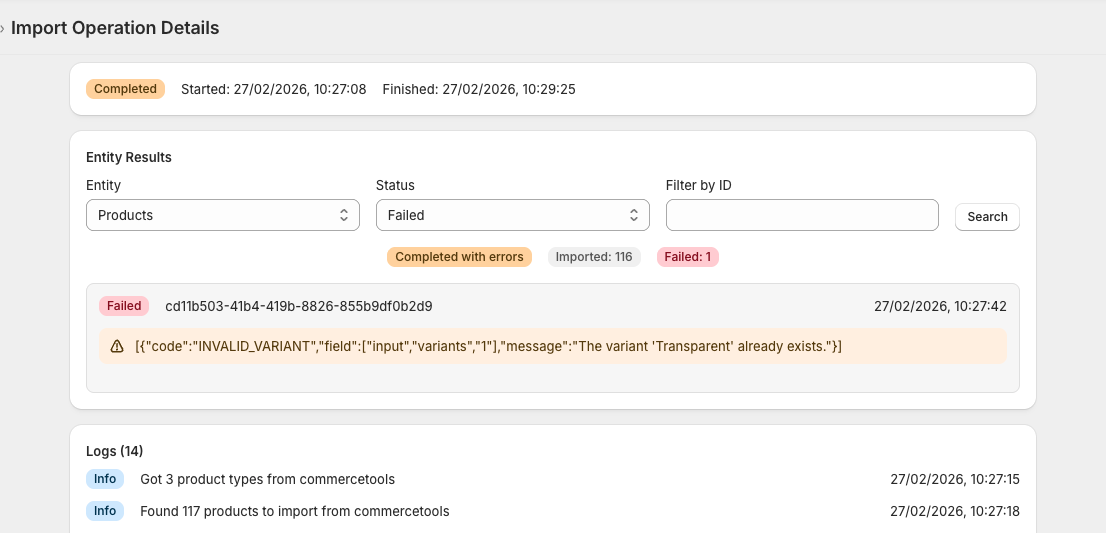This screenshot has width=1106, height=533.
Task: Click Info badge for 117 products log
Action: [105, 511]
